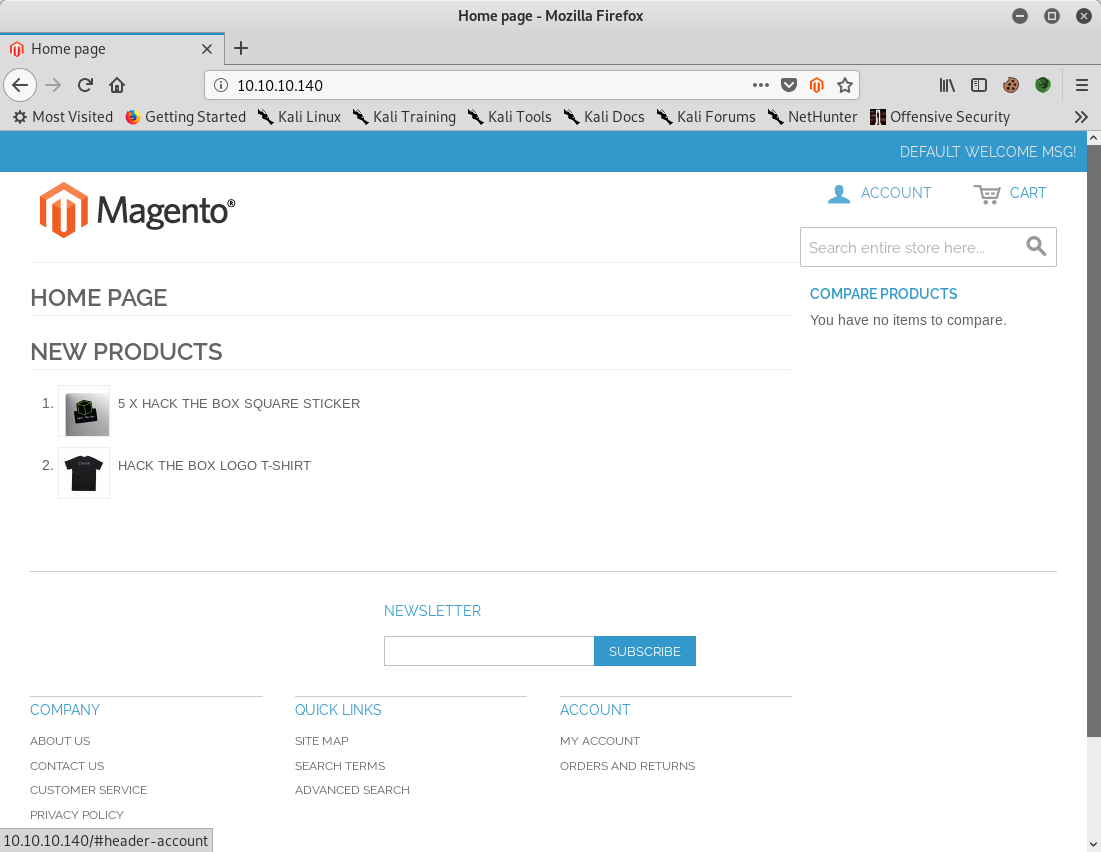Screen dimensions: 1101x852
Task: Open Advanced Search footer link
Action: tap(352, 790)
